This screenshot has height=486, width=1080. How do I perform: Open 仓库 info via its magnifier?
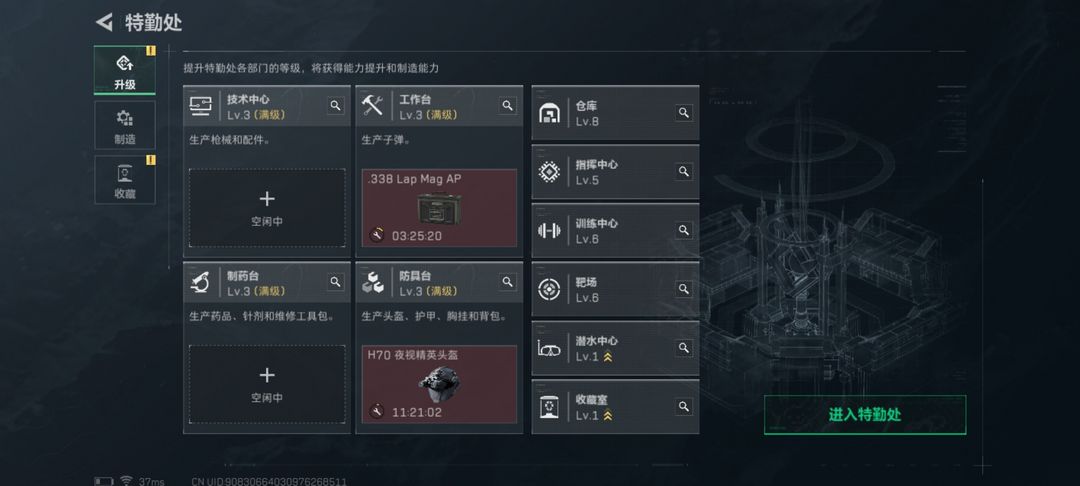pyautogui.click(x=684, y=112)
